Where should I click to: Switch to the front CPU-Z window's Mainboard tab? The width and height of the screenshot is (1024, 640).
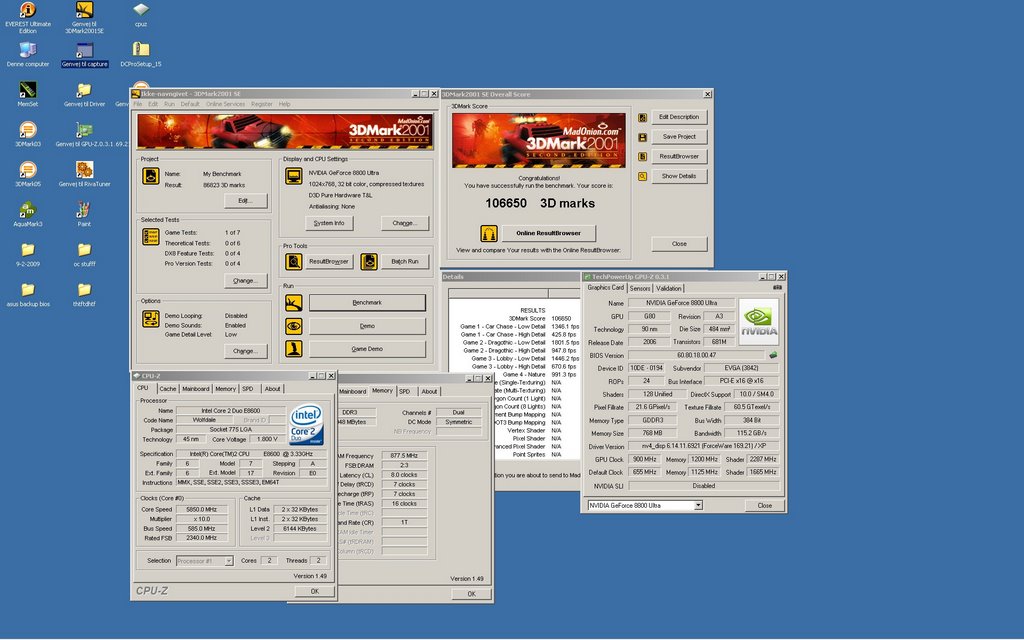click(195, 389)
